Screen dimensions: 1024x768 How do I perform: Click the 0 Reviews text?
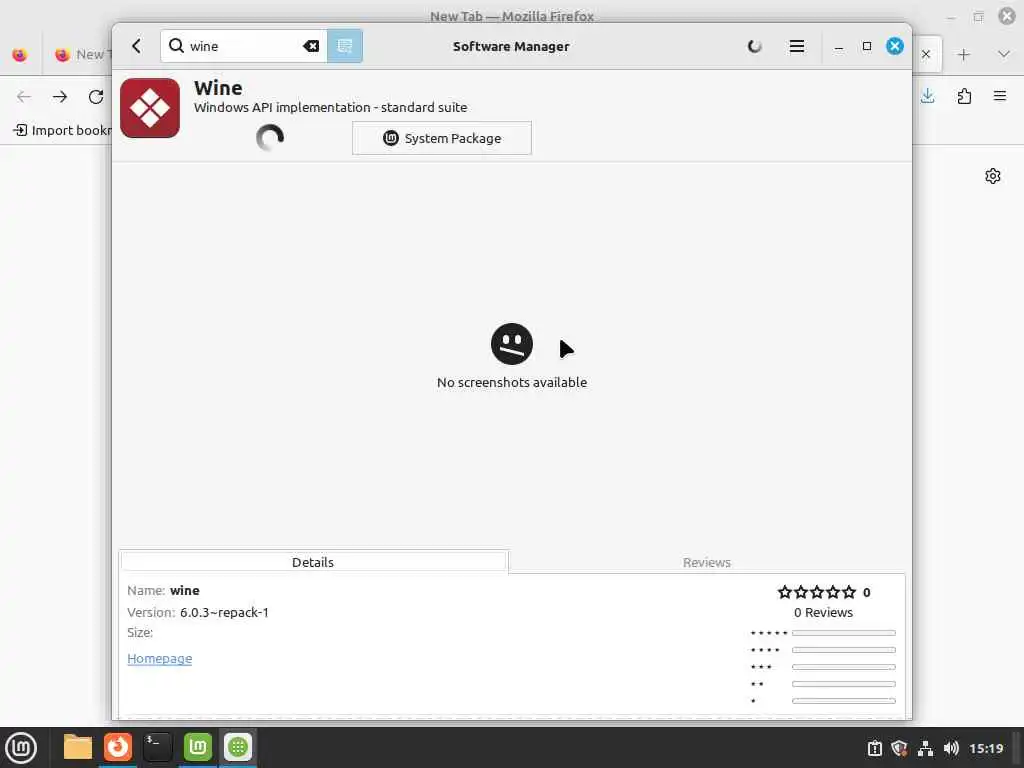coord(823,613)
